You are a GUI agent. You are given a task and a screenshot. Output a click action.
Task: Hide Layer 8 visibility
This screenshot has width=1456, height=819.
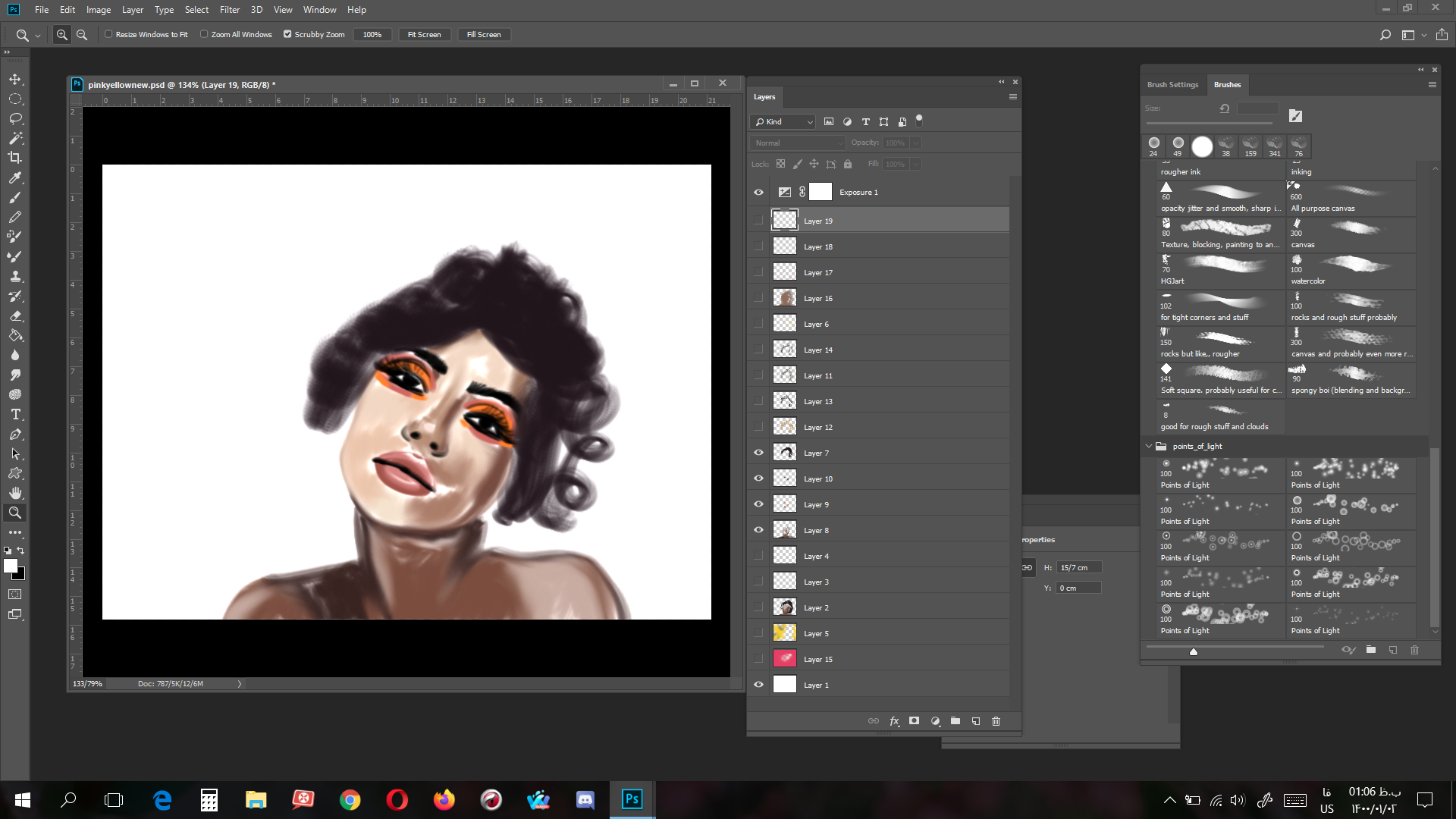[758, 530]
